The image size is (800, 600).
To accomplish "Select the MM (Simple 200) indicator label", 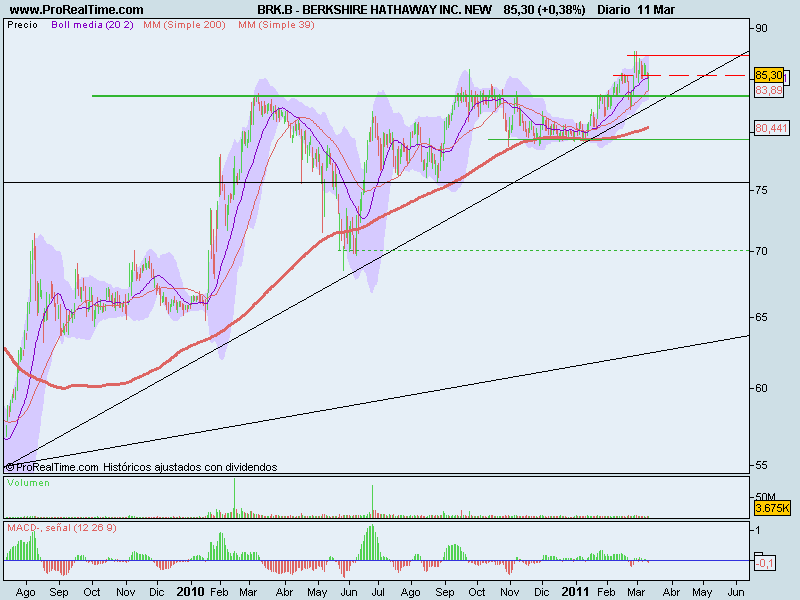I will (184, 24).
